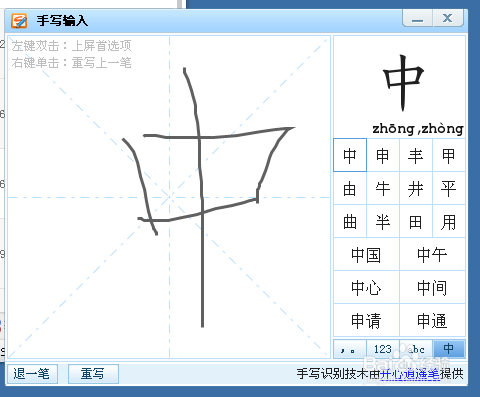Select candidate character 牛
The image size is (480, 397).
coord(383,188)
